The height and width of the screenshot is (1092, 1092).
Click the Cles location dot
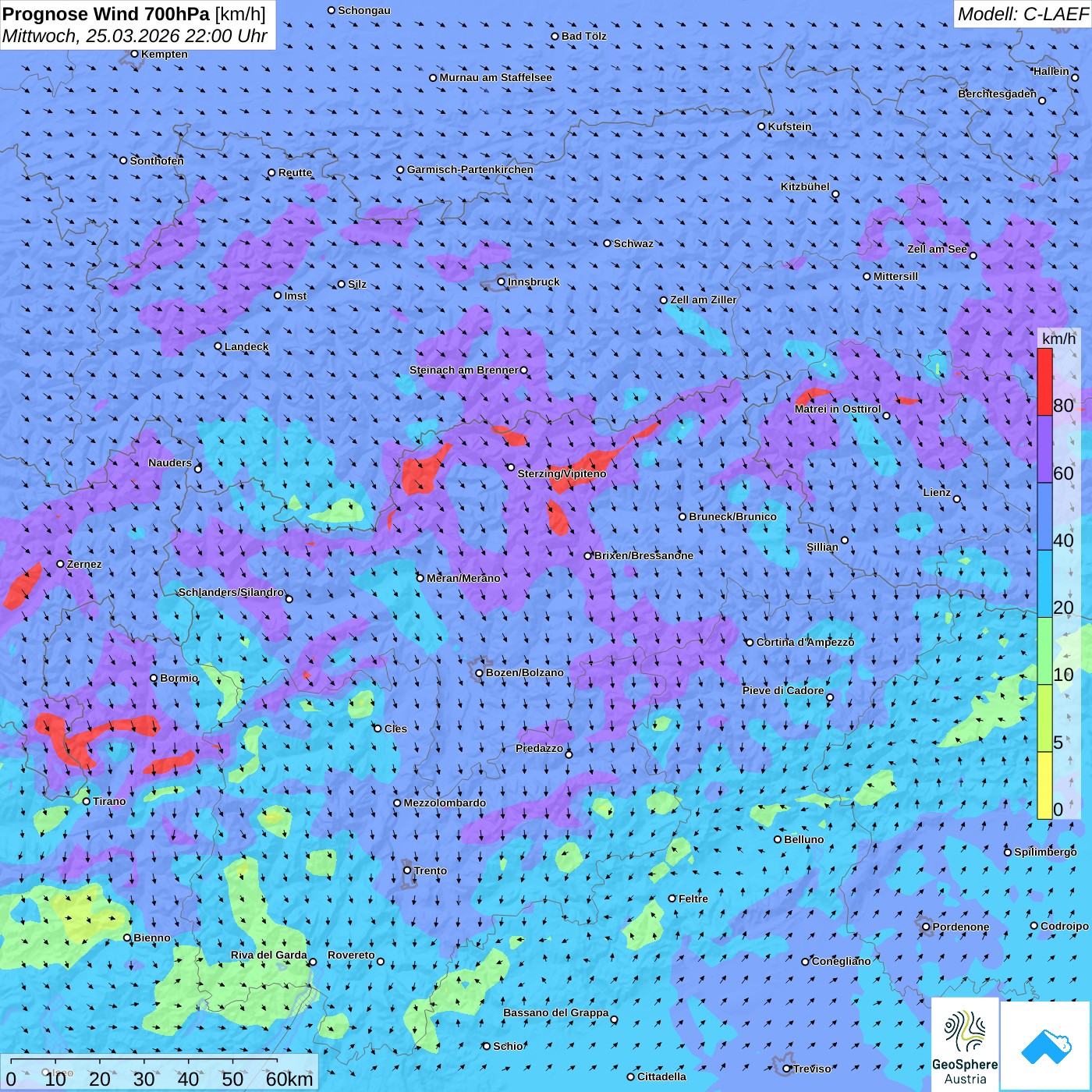coord(378,729)
